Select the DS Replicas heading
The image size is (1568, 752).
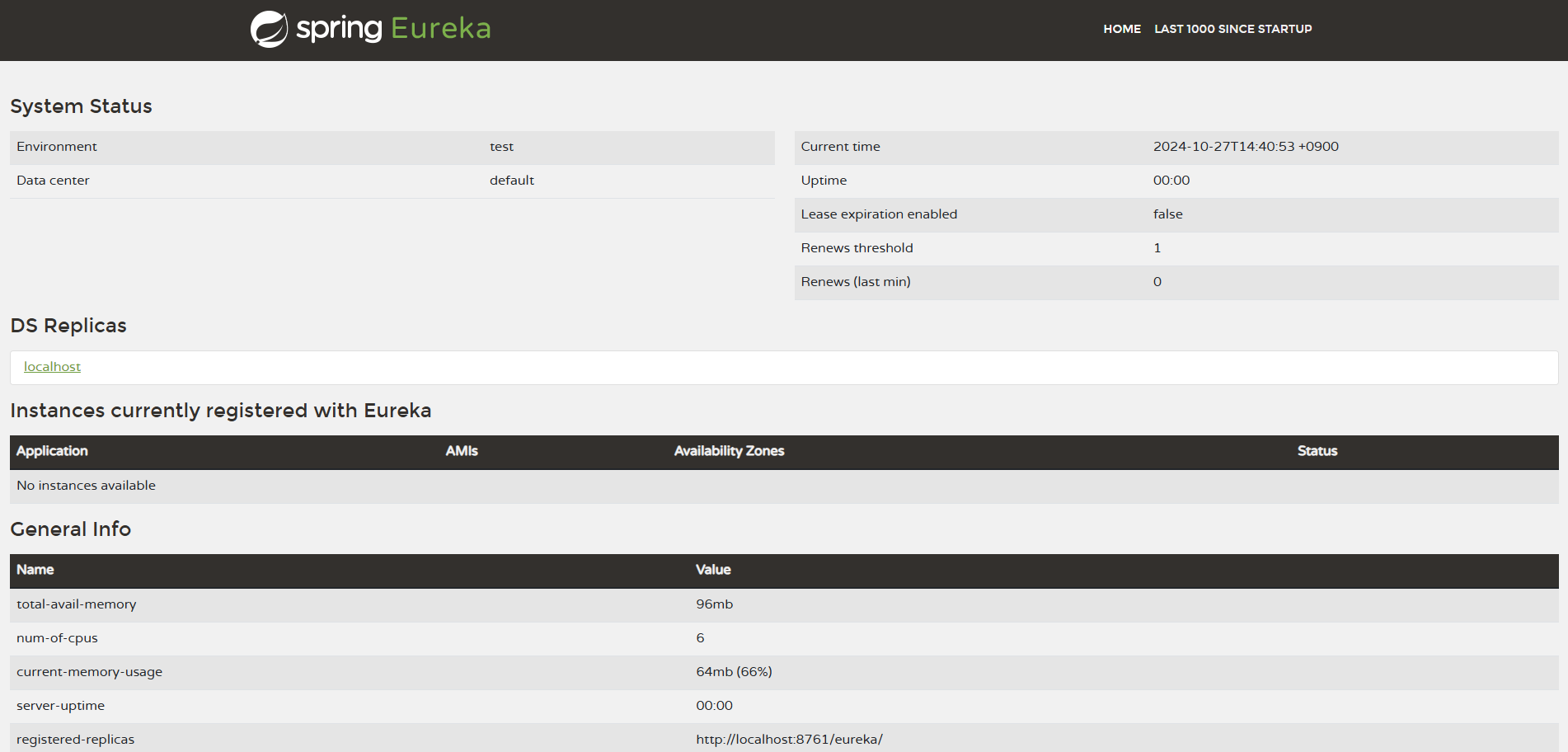[x=68, y=326]
